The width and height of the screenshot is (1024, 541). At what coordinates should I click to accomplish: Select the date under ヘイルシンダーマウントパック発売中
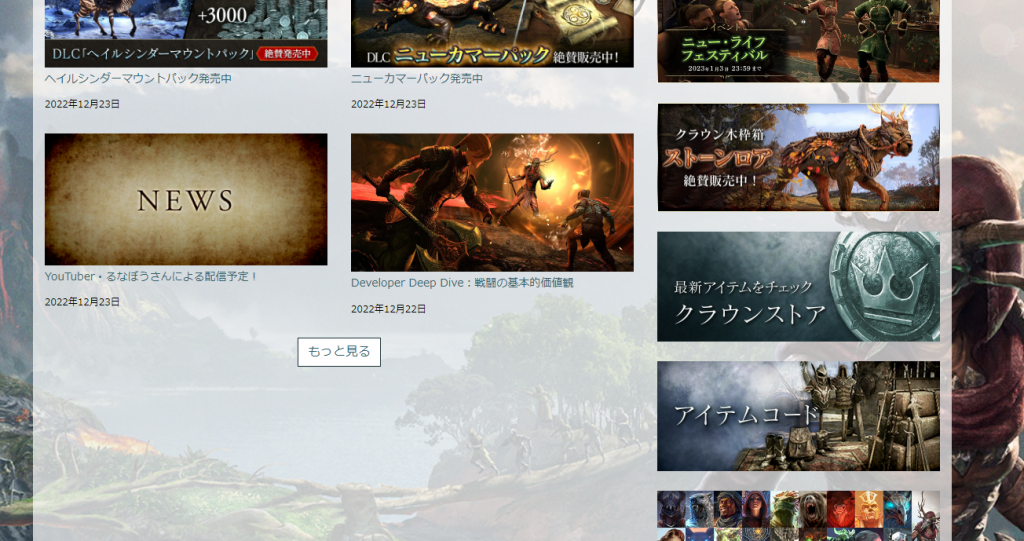point(82,104)
